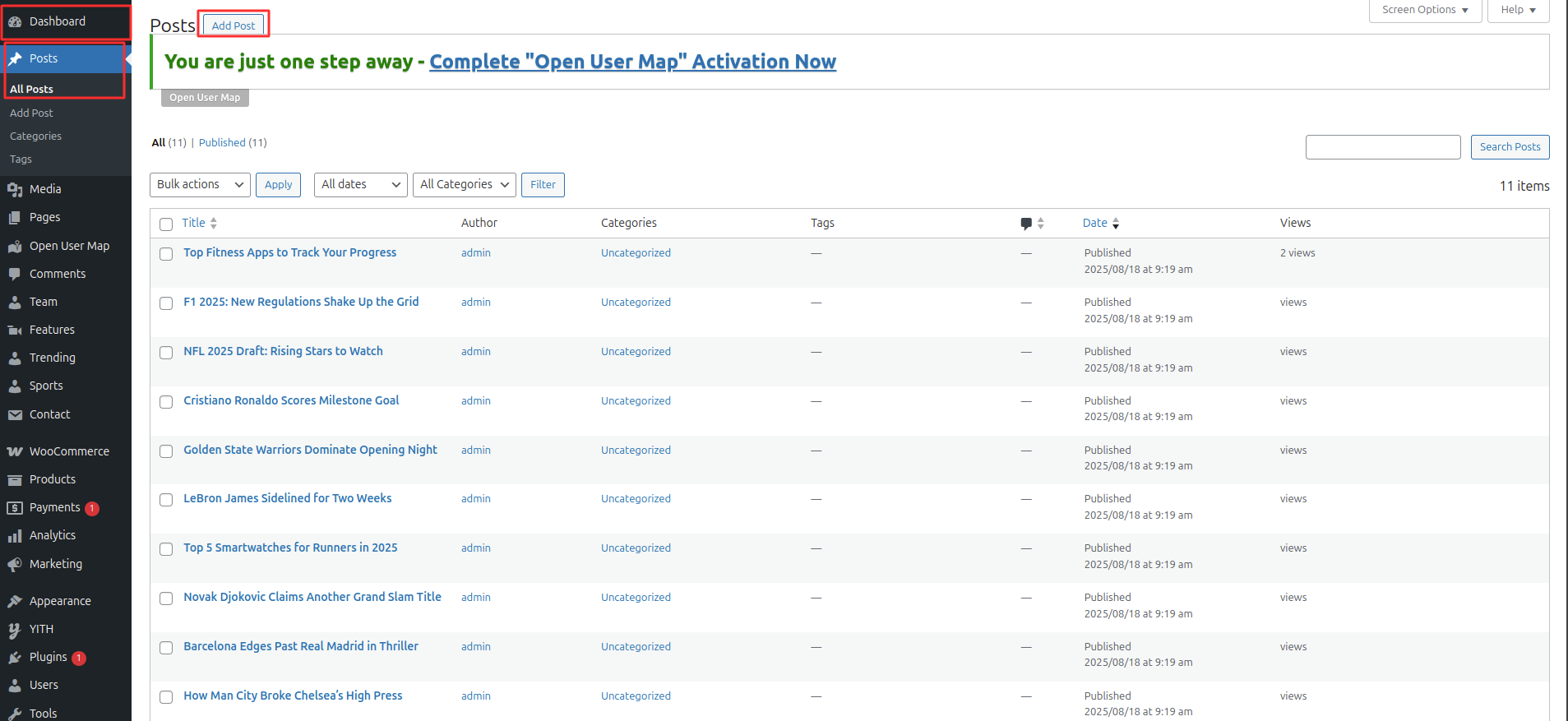Viewport: 1568px width, 721px height.
Task: Click the WooCommerce logo icon
Action: pyautogui.click(x=15, y=451)
